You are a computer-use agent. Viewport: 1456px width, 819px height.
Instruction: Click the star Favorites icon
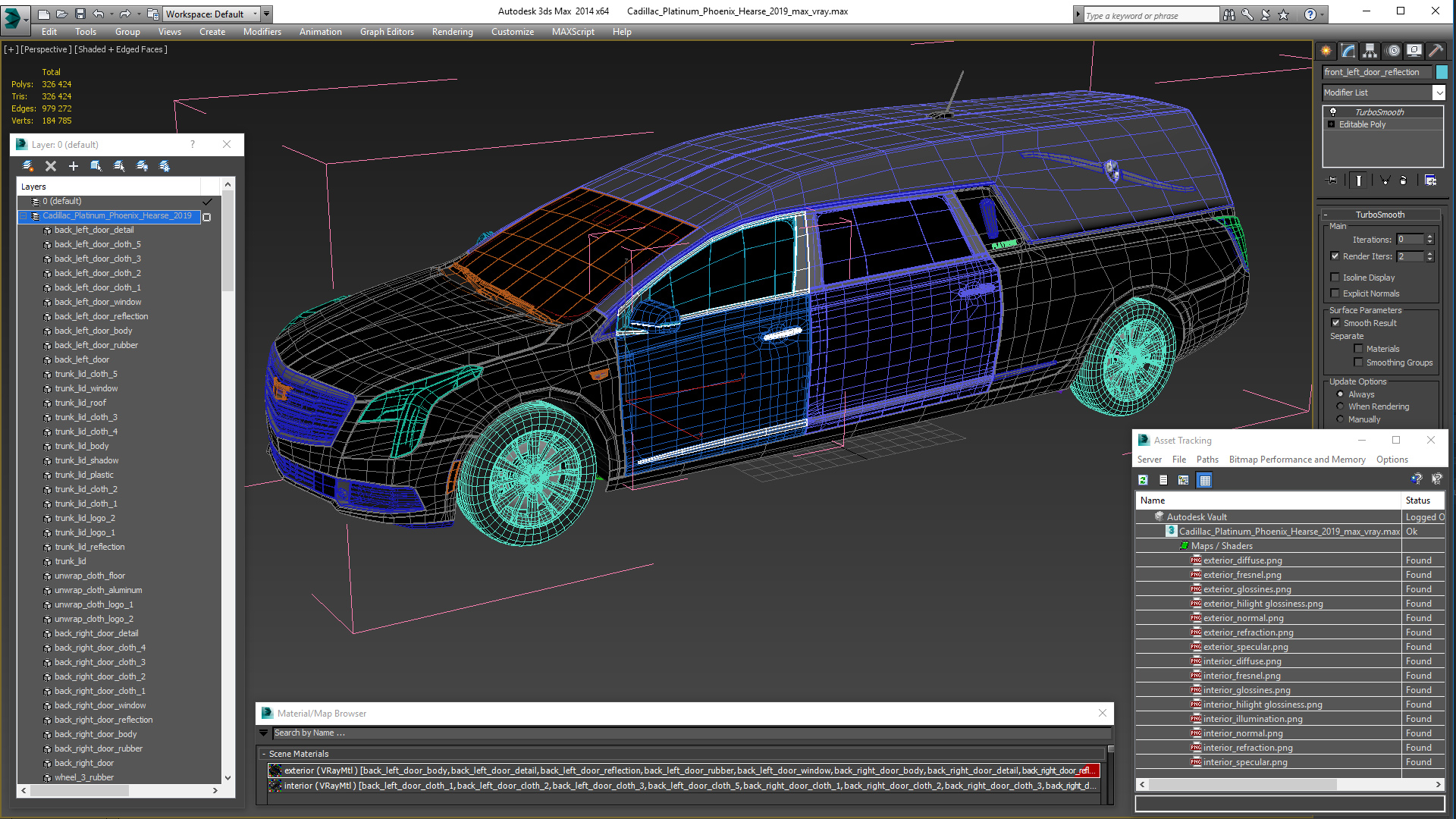tap(1284, 14)
